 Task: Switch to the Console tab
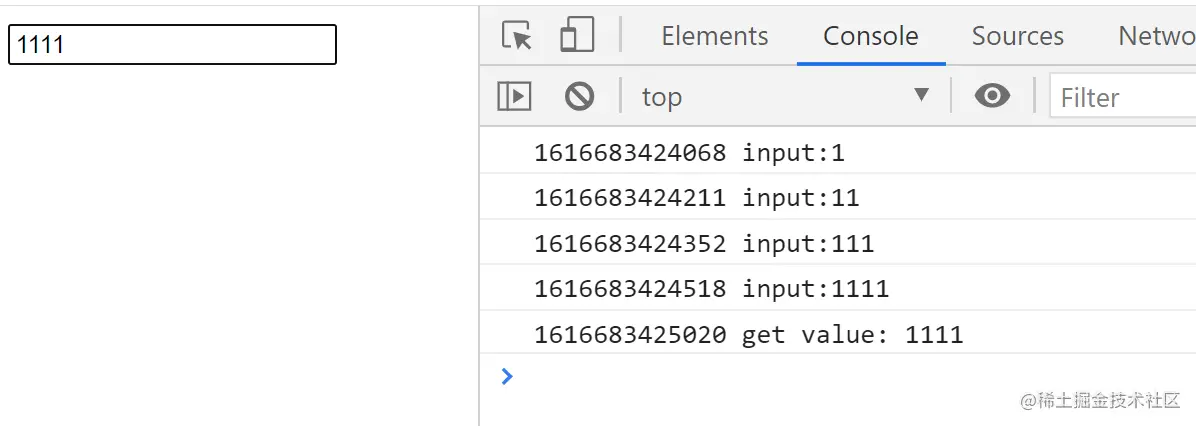[x=870, y=36]
